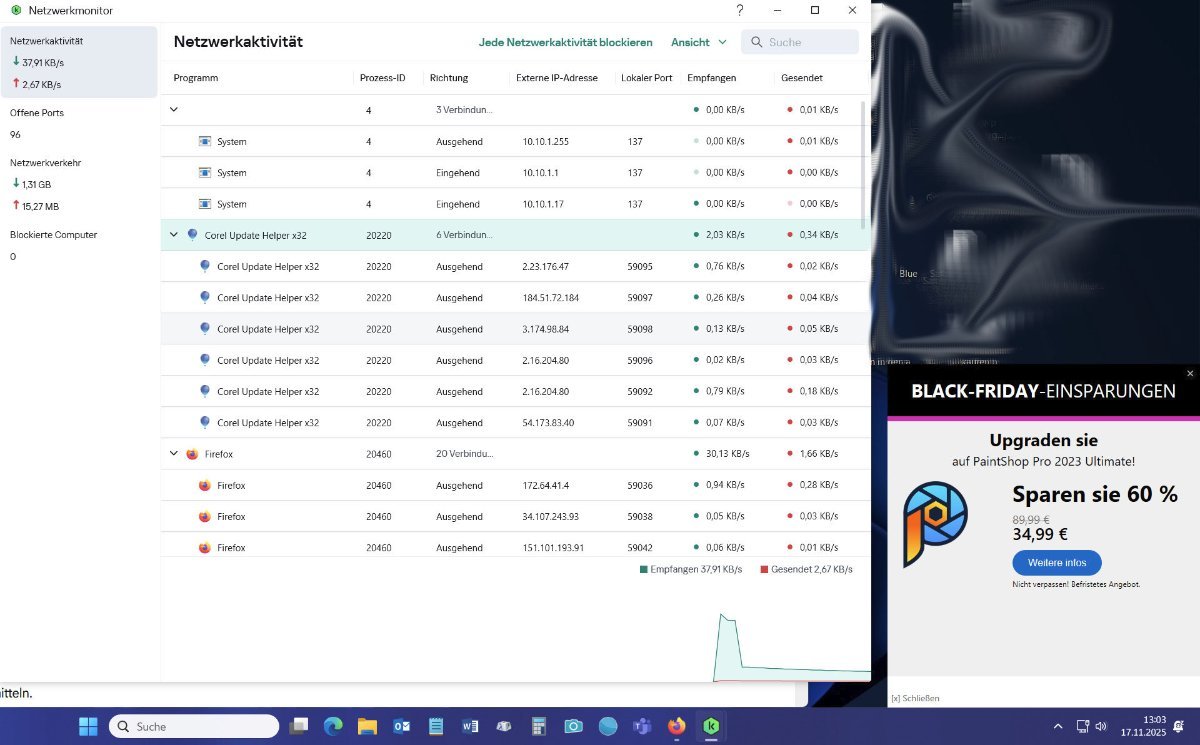This screenshot has width=1200, height=745.
Task: Select the Netzwerkaktivität sidebar section
Action: pos(79,62)
